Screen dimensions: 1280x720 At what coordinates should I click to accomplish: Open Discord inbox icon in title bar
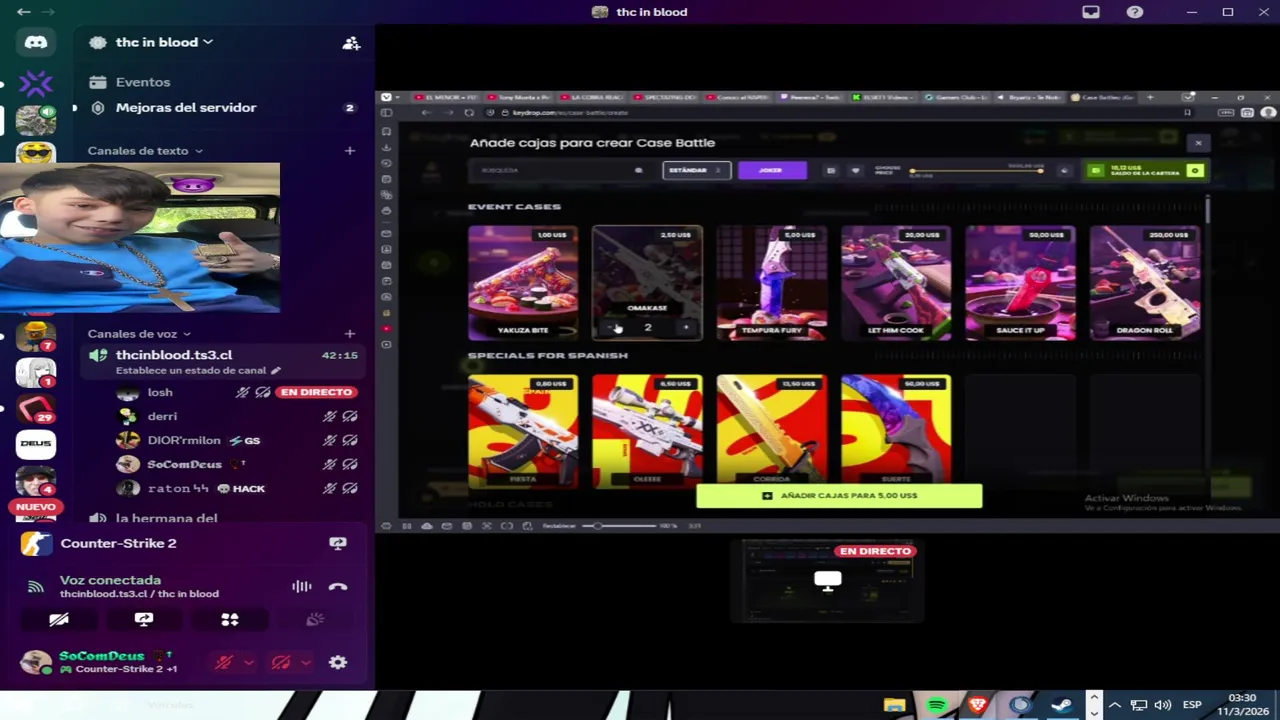click(x=1091, y=12)
